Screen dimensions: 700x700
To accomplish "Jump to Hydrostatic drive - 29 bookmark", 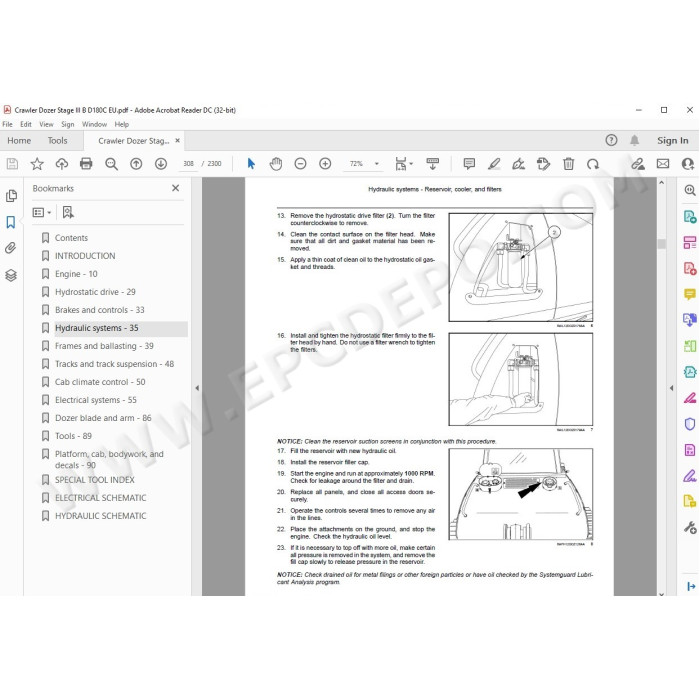I will point(95,292).
